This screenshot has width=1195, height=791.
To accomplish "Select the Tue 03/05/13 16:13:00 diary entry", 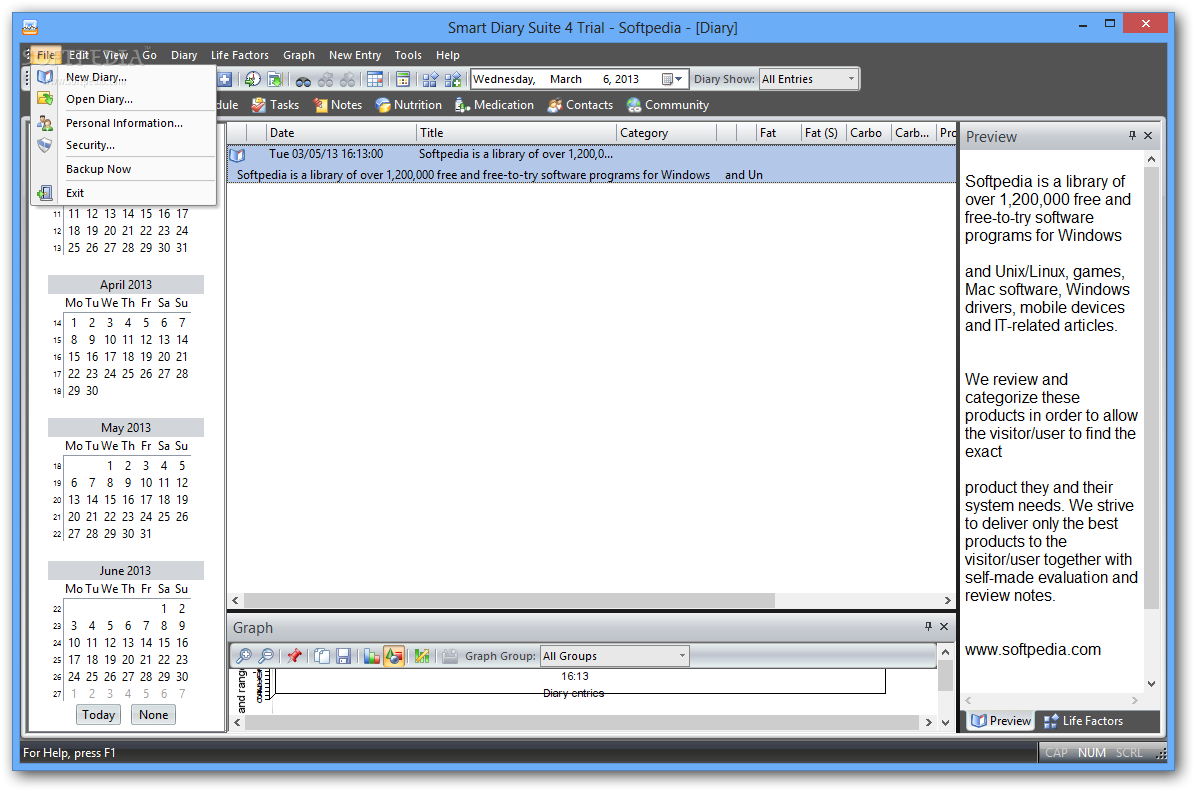I will (x=591, y=164).
